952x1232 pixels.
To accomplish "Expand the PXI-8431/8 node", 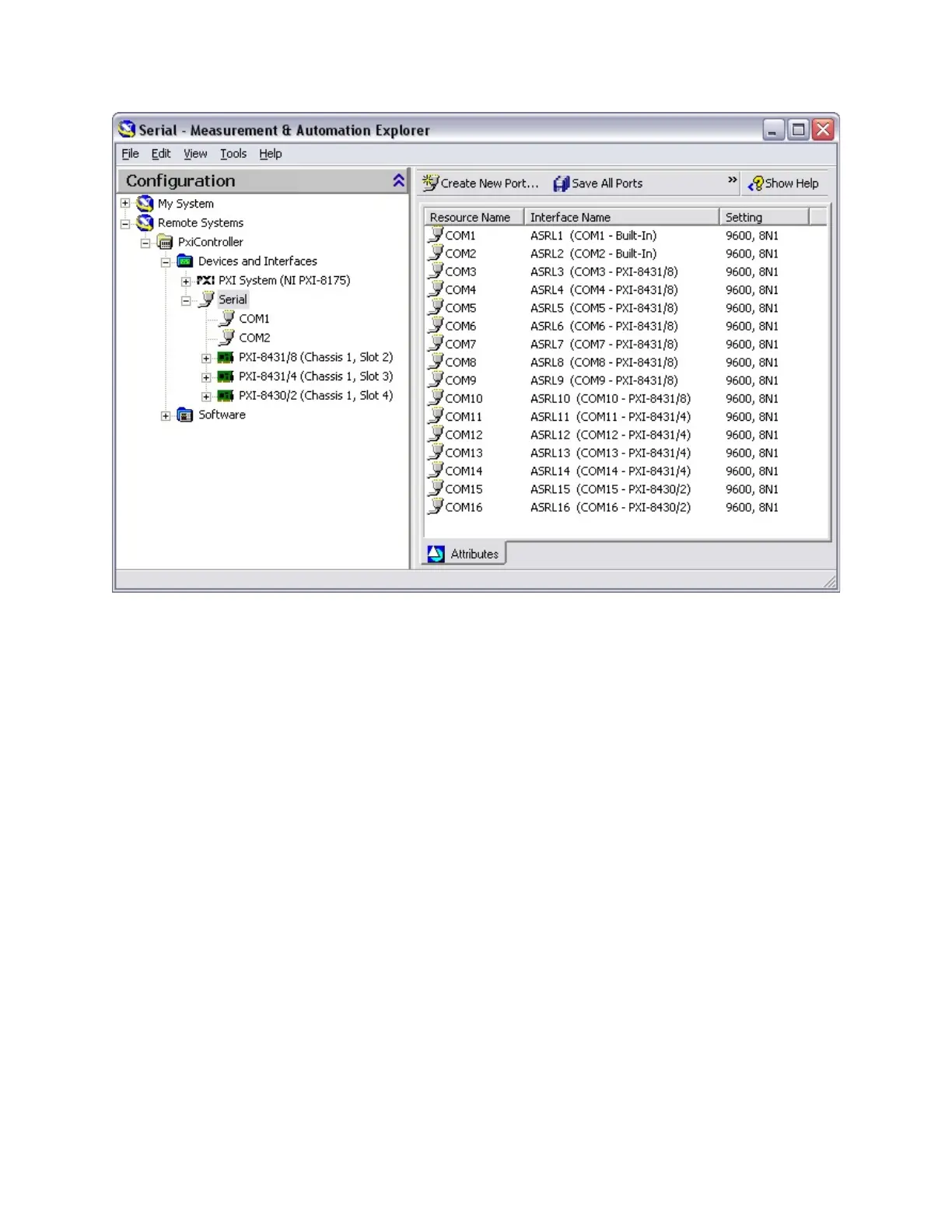I will pyautogui.click(x=206, y=358).
